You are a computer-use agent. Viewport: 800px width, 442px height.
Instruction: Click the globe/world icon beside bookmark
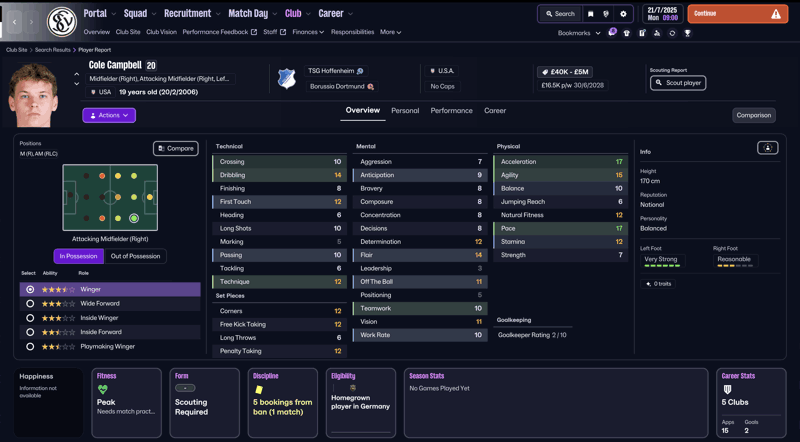606,14
